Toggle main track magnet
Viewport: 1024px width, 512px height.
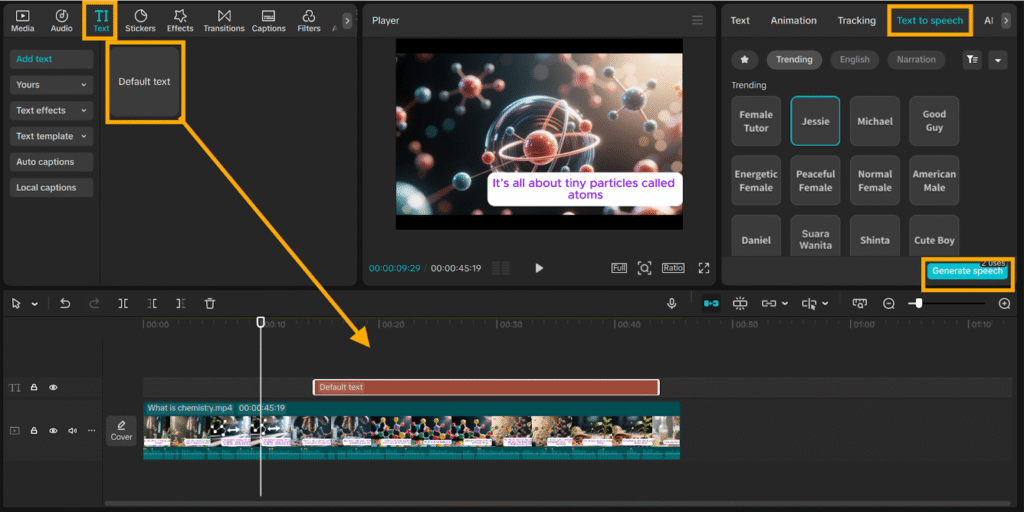click(711, 303)
